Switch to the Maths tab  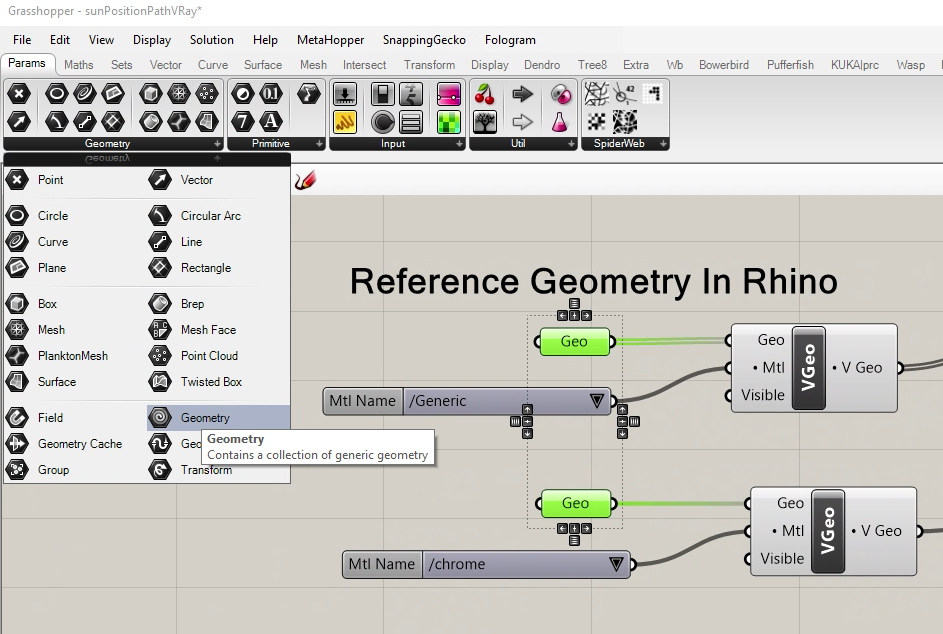[x=78, y=64]
